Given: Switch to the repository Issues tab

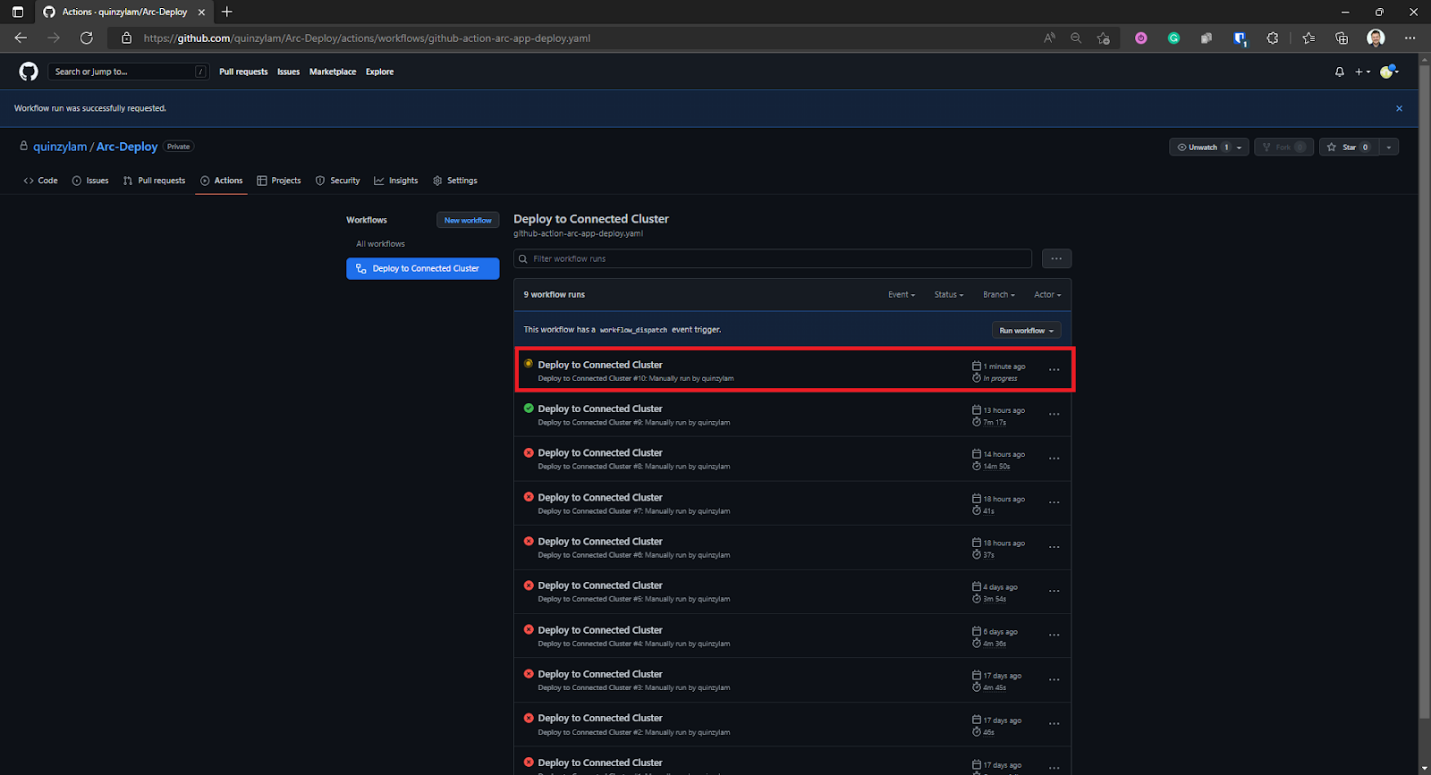Looking at the screenshot, I should point(90,181).
